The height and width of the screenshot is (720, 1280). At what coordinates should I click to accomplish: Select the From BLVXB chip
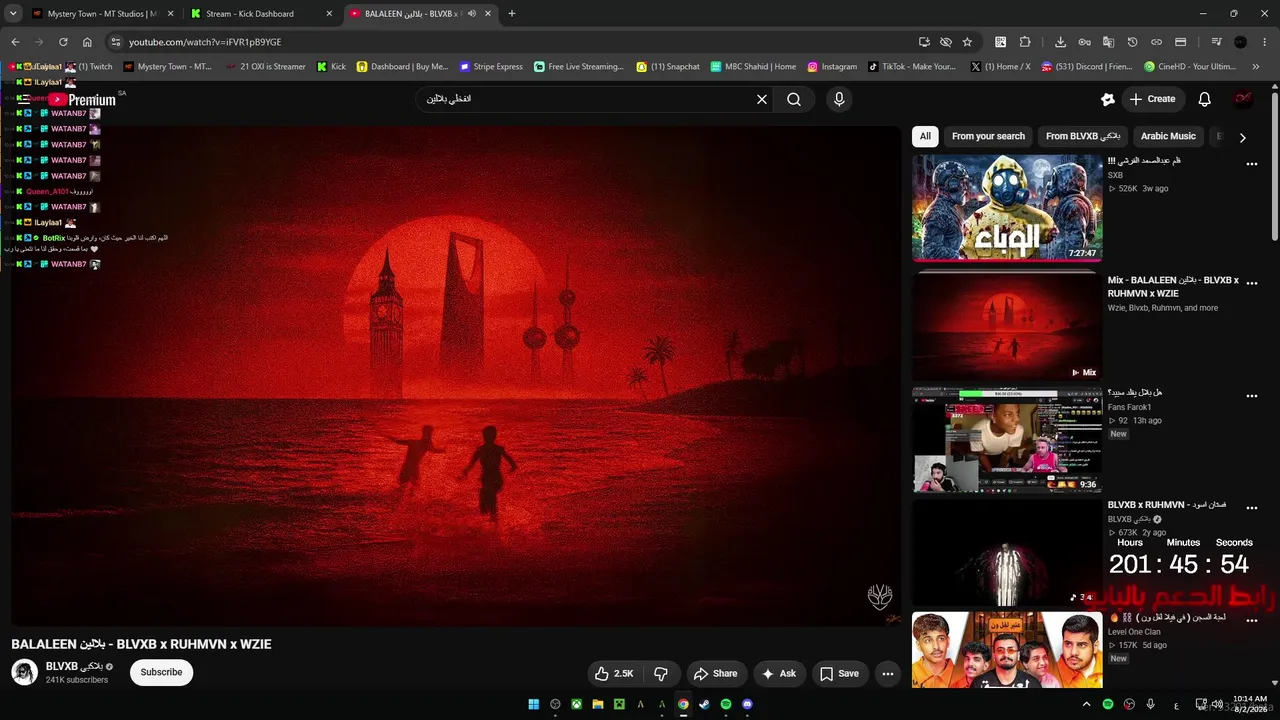coord(1083,136)
